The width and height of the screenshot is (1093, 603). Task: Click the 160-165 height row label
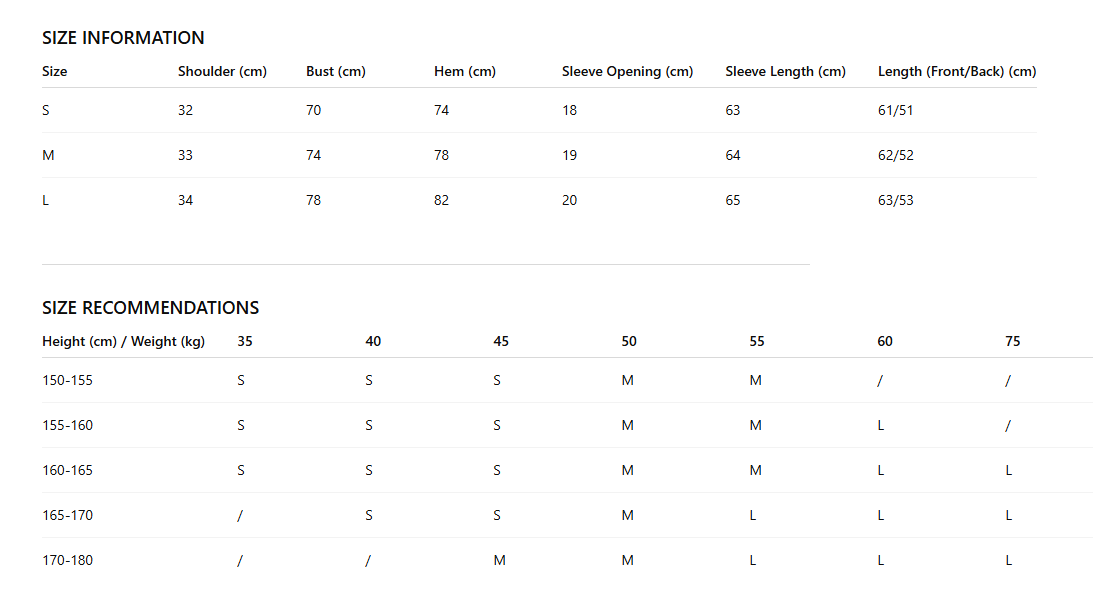coord(68,471)
